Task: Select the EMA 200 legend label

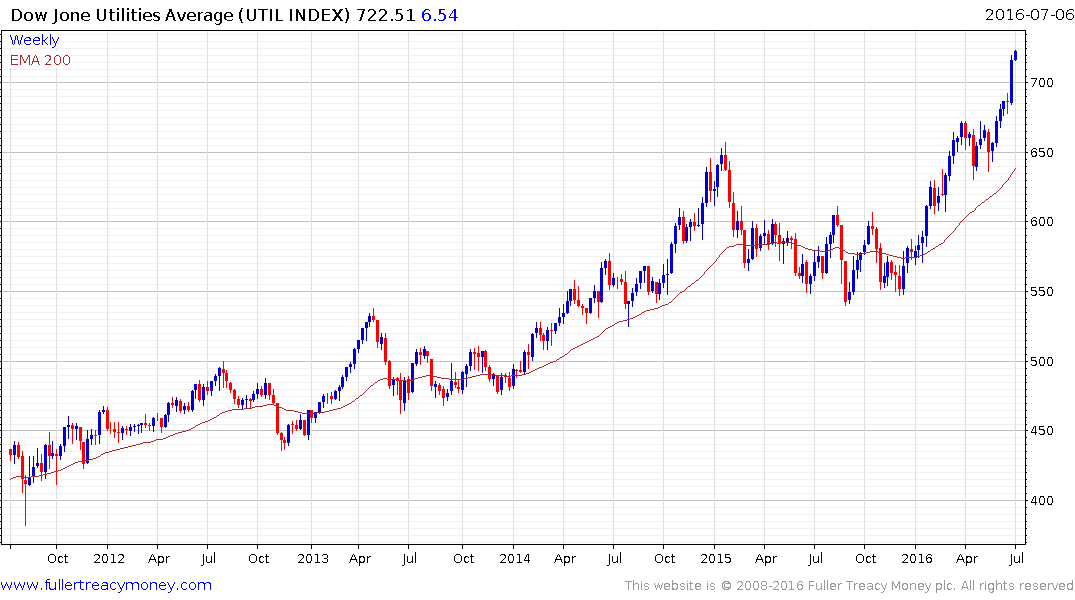Action: (x=40, y=60)
